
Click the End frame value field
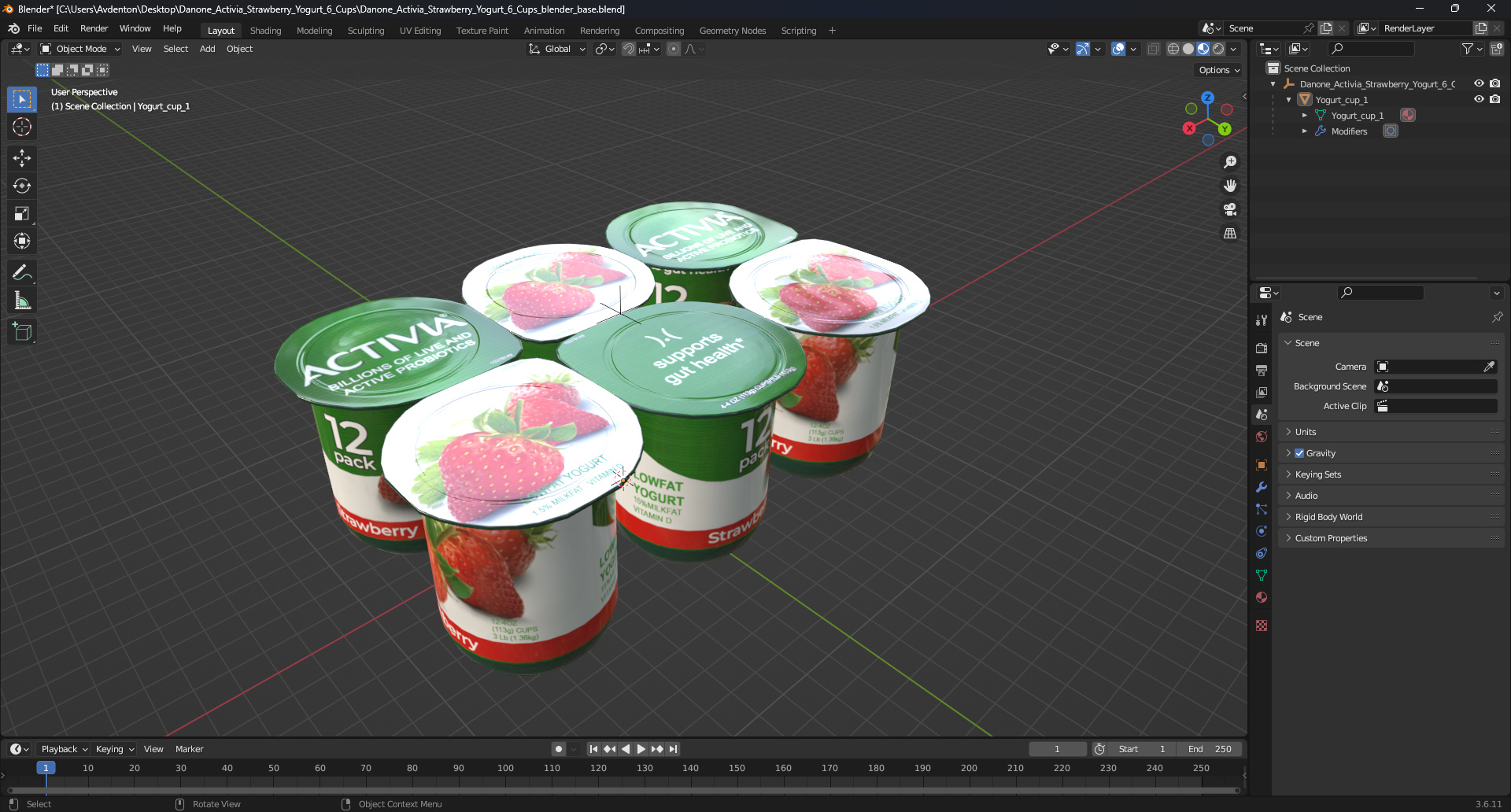1210,749
